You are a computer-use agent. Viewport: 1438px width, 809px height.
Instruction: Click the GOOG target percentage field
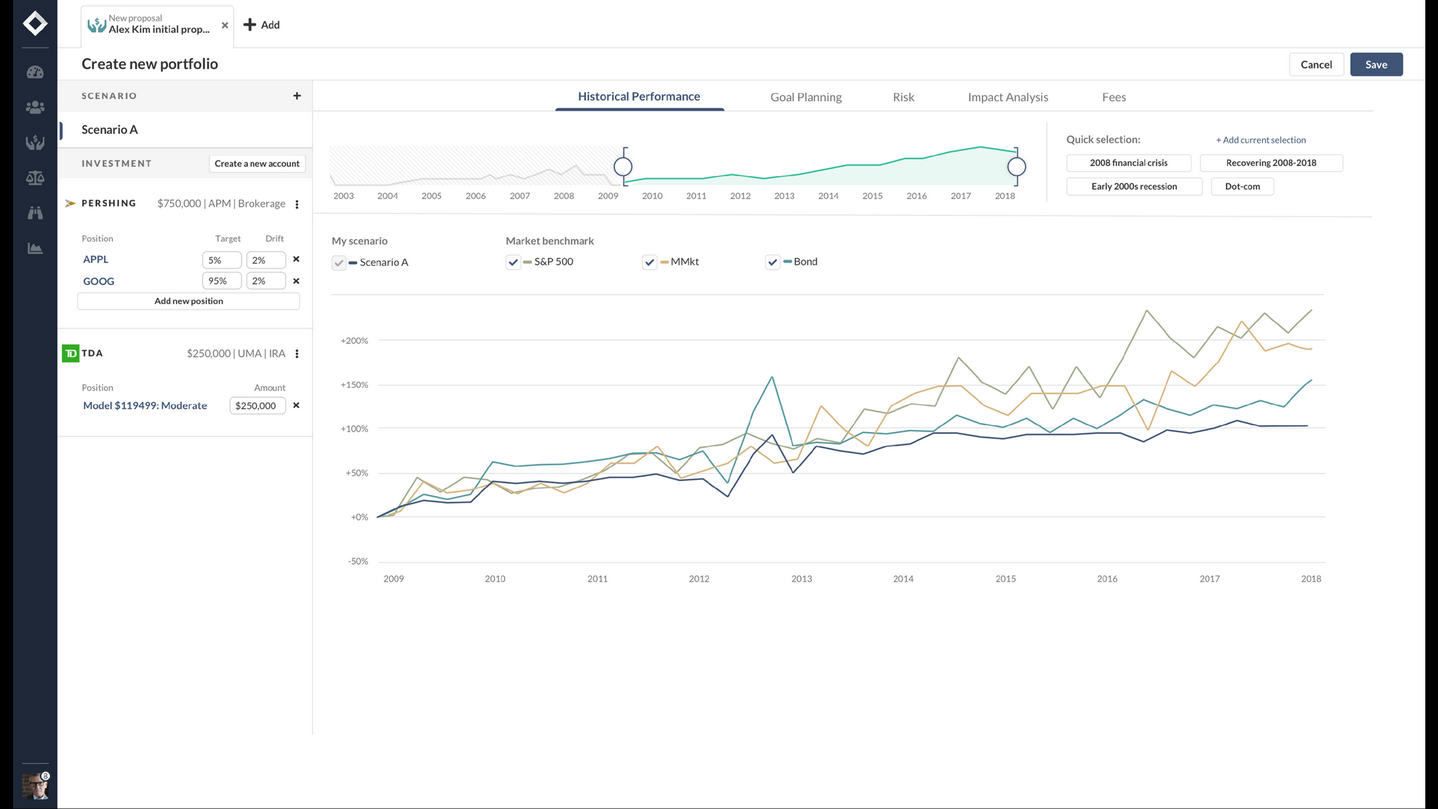pos(221,281)
